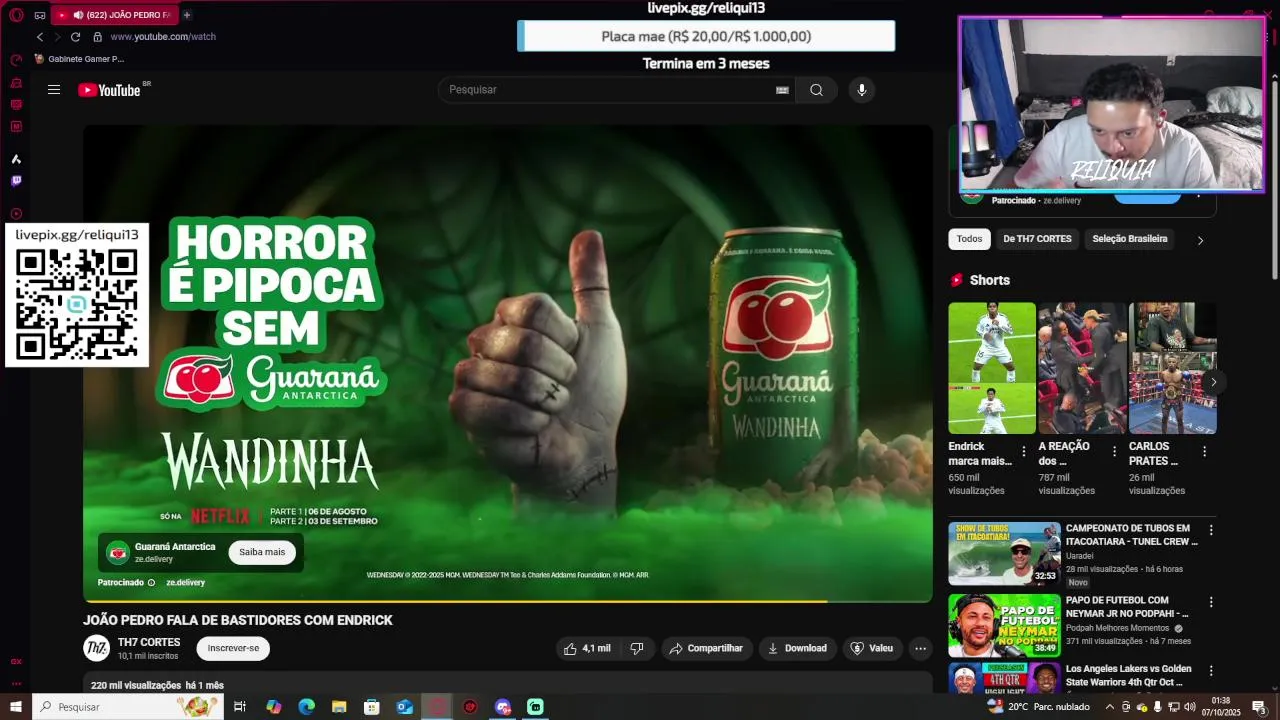Open a new browser tab
The width and height of the screenshot is (1280, 720).
[x=187, y=15]
